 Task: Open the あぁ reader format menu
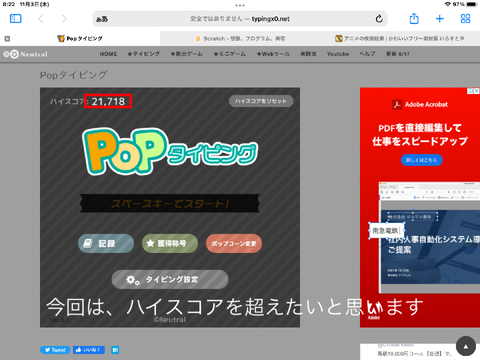coord(102,19)
